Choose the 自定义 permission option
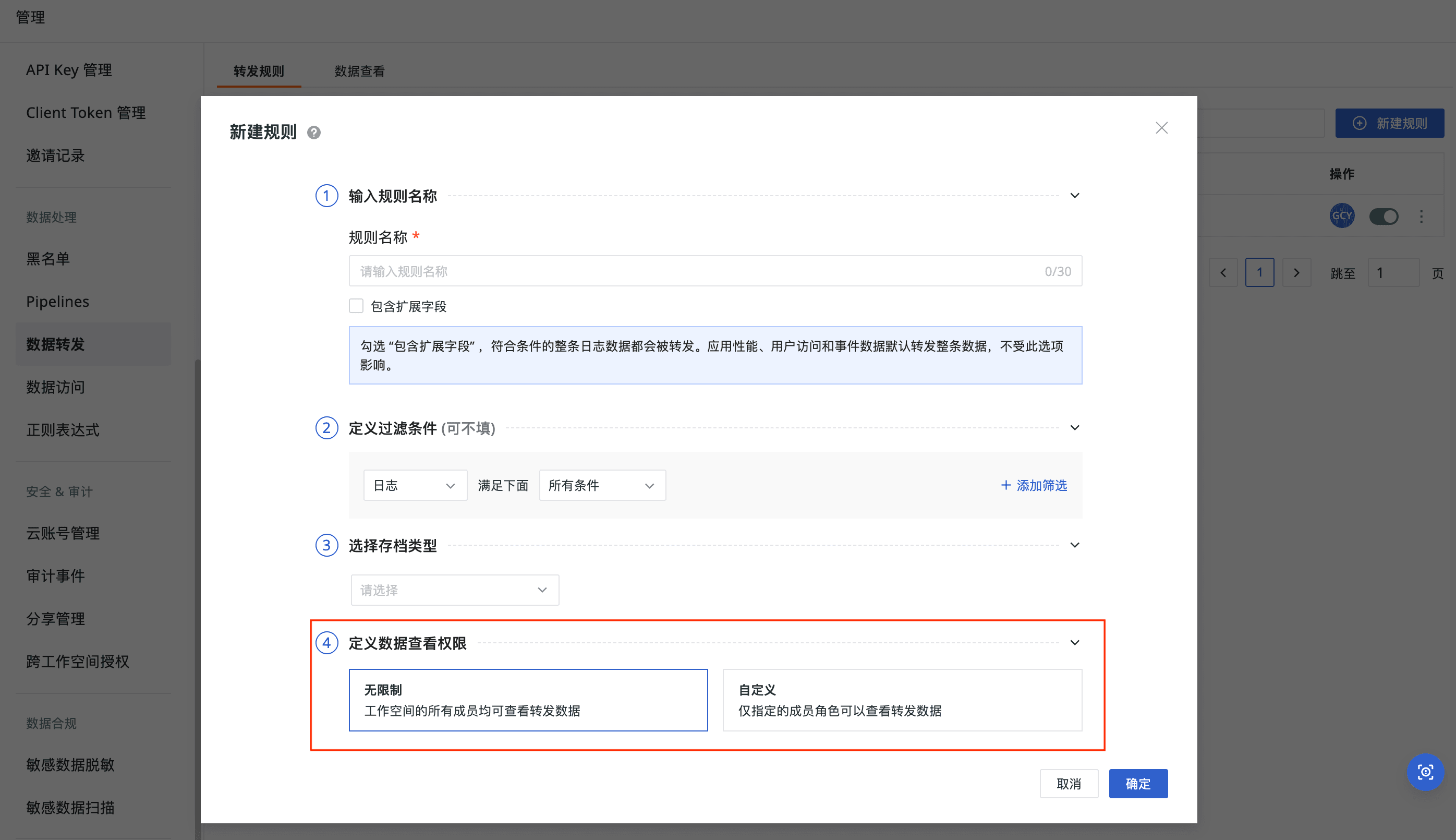Viewport: 1456px width, 840px height. 902,700
